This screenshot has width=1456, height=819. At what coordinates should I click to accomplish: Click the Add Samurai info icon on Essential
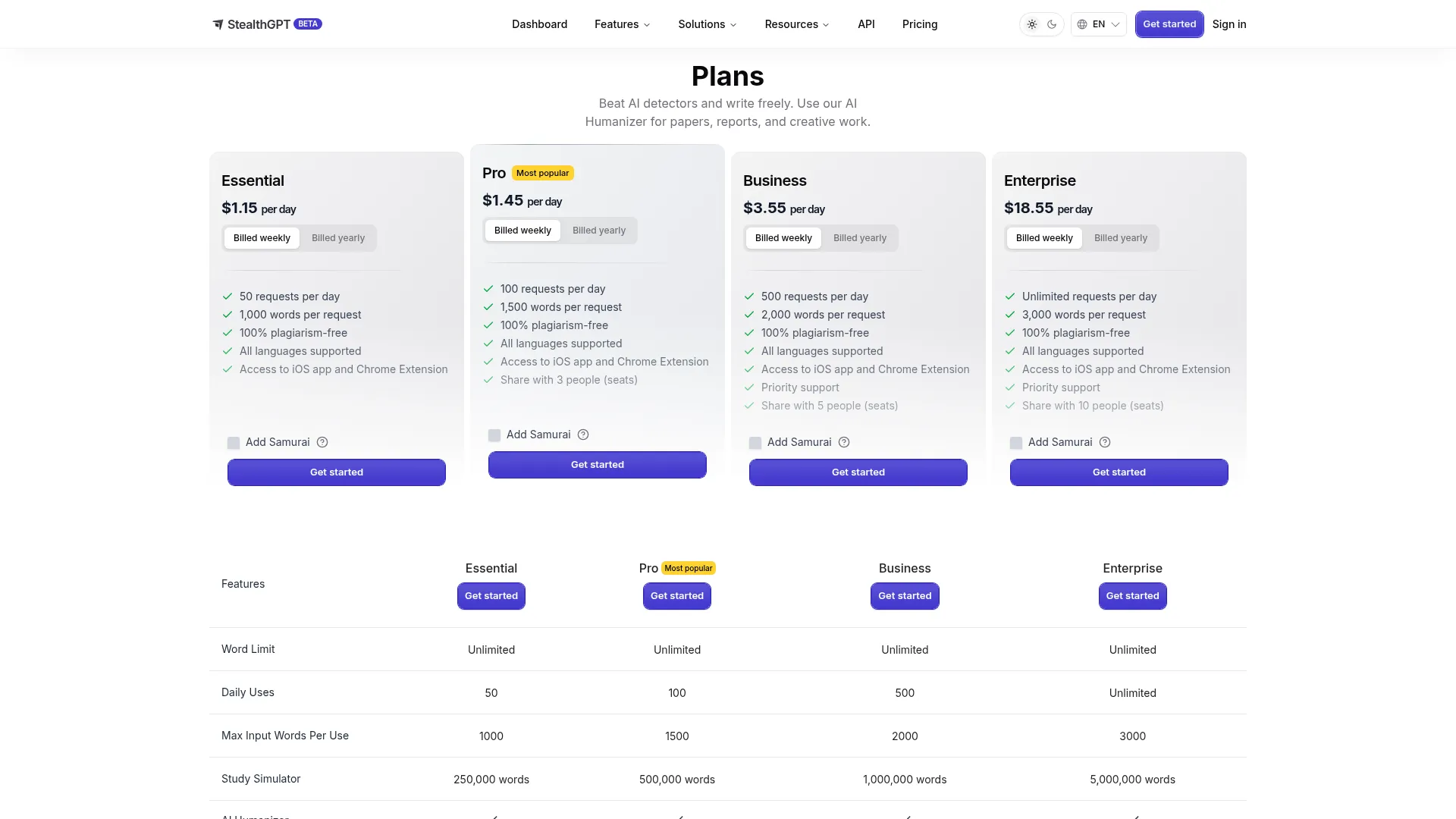(x=322, y=442)
